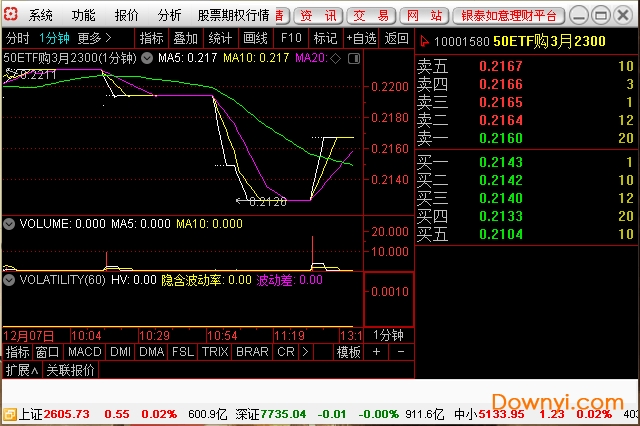Click 窗口 tab in bottom bar
The image size is (640, 426).
click(x=47, y=352)
